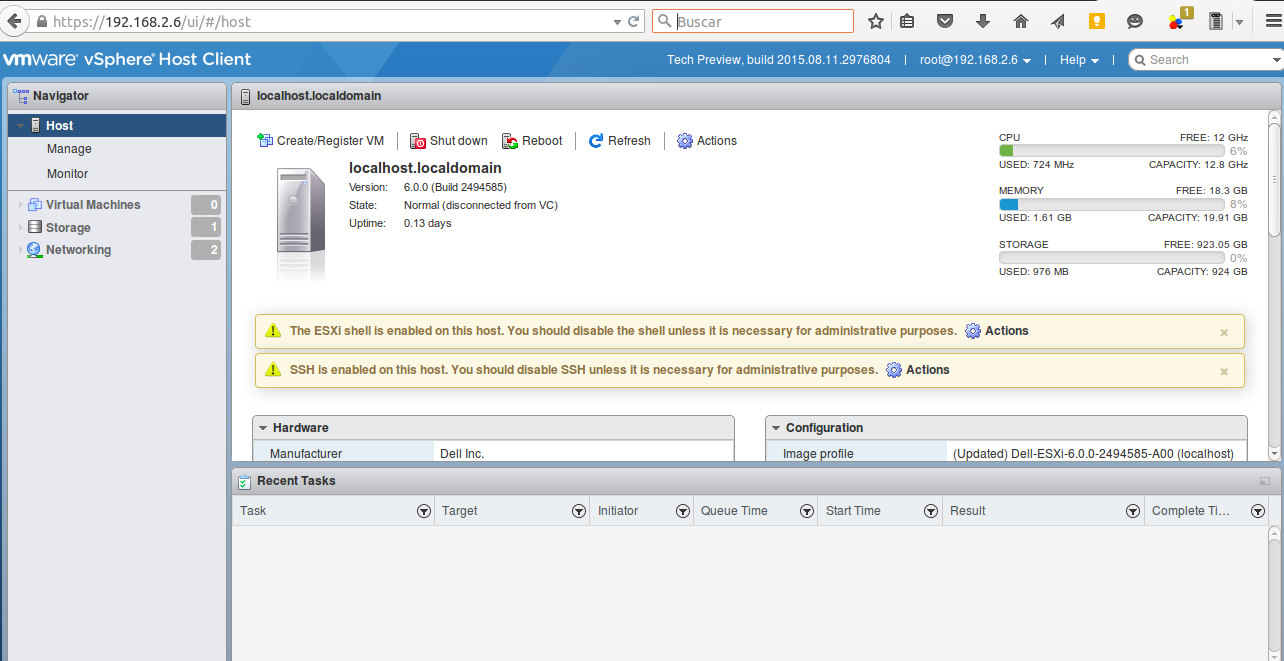Image resolution: width=1284 pixels, height=661 pixels.
Task: Open the browser bookmarks list icon
Action: [x=907, y=21]
